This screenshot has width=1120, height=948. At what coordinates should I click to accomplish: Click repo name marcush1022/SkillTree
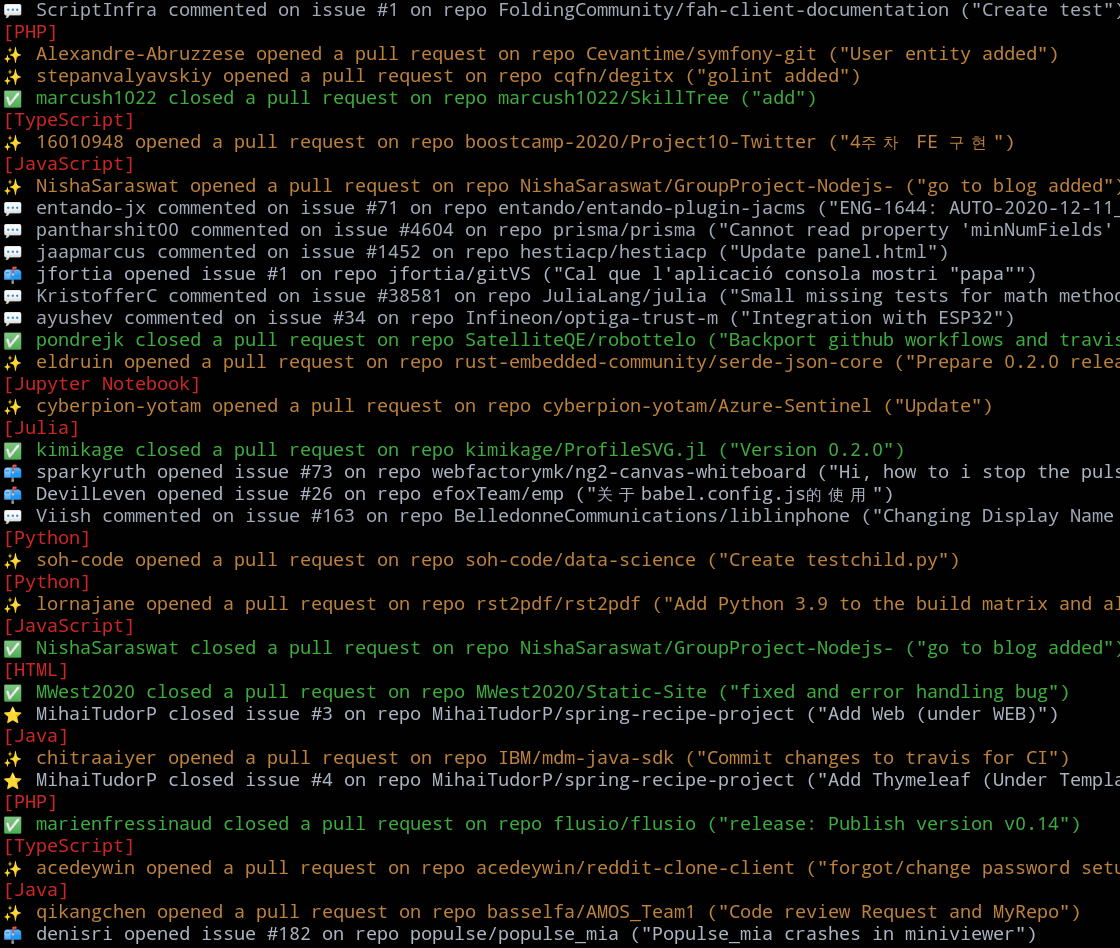[613, 99]
